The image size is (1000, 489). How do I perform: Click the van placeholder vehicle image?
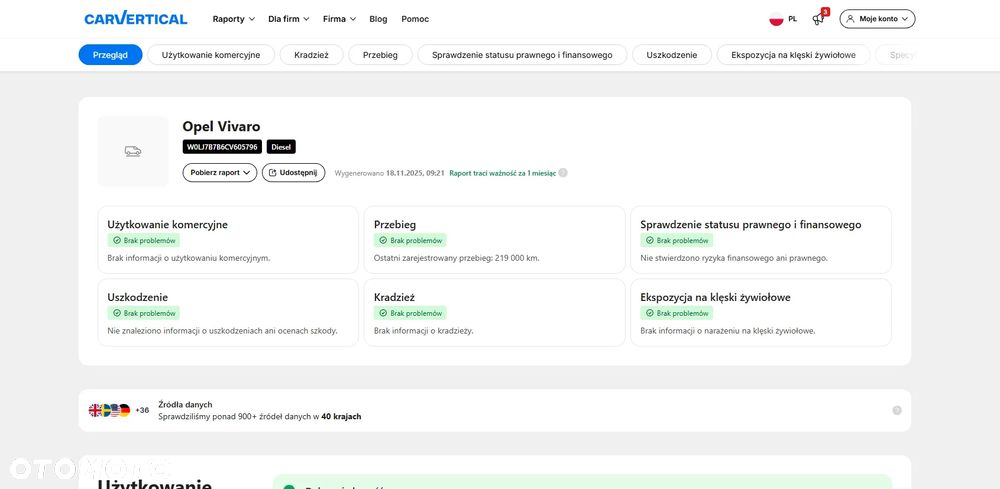(x=133, y=151)
